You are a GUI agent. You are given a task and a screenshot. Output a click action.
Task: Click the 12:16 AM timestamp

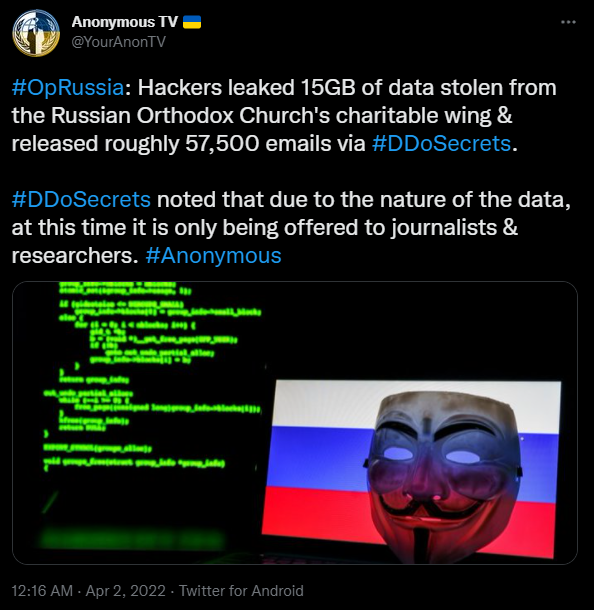42,591
